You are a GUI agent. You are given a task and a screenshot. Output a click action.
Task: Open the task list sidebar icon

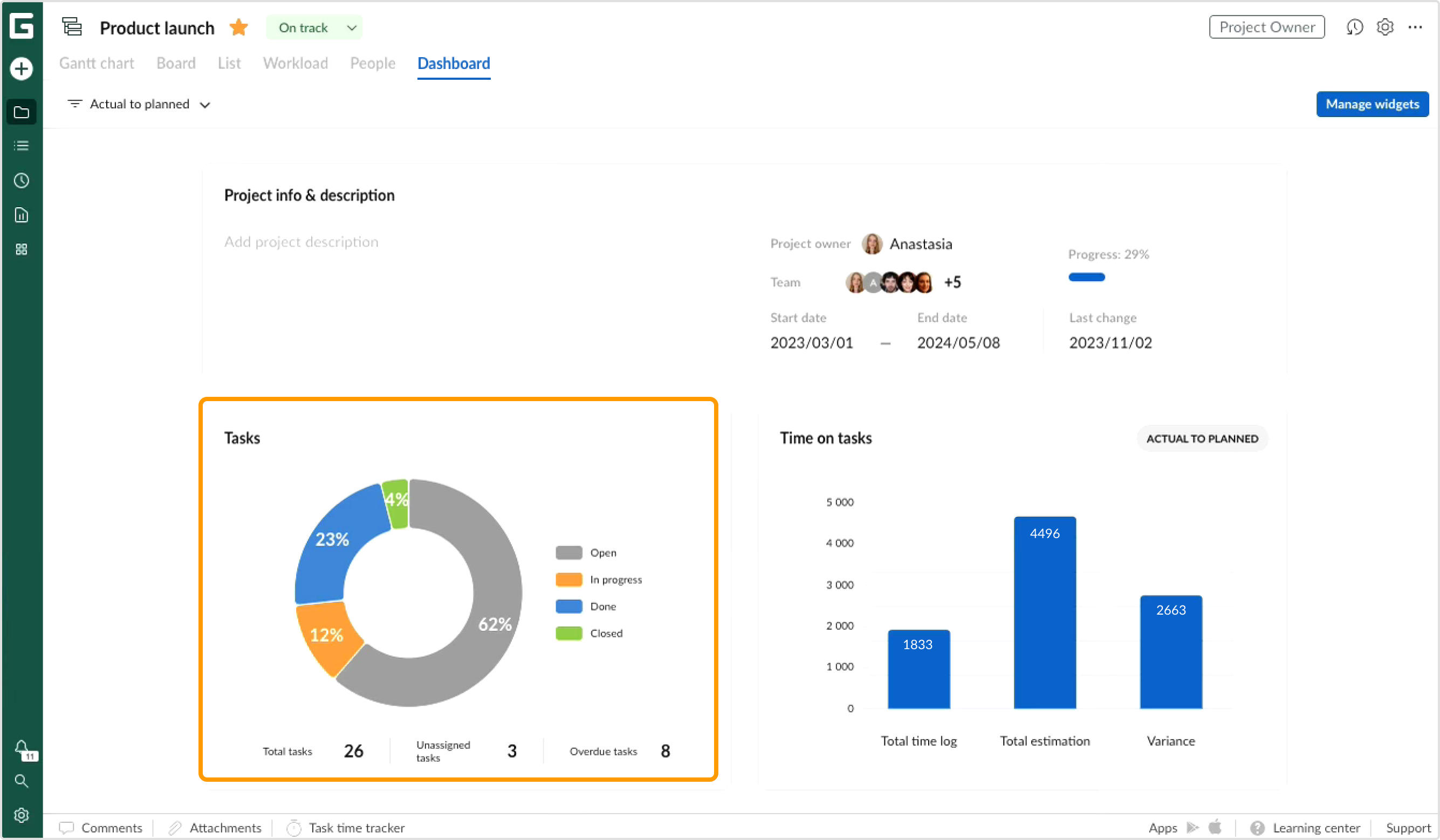click(21, 145)
